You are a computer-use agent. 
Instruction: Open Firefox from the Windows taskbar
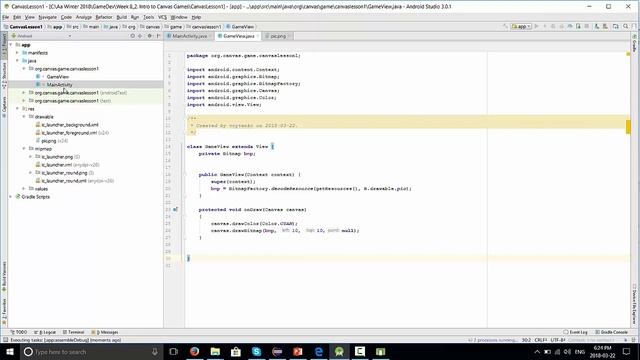194,351
